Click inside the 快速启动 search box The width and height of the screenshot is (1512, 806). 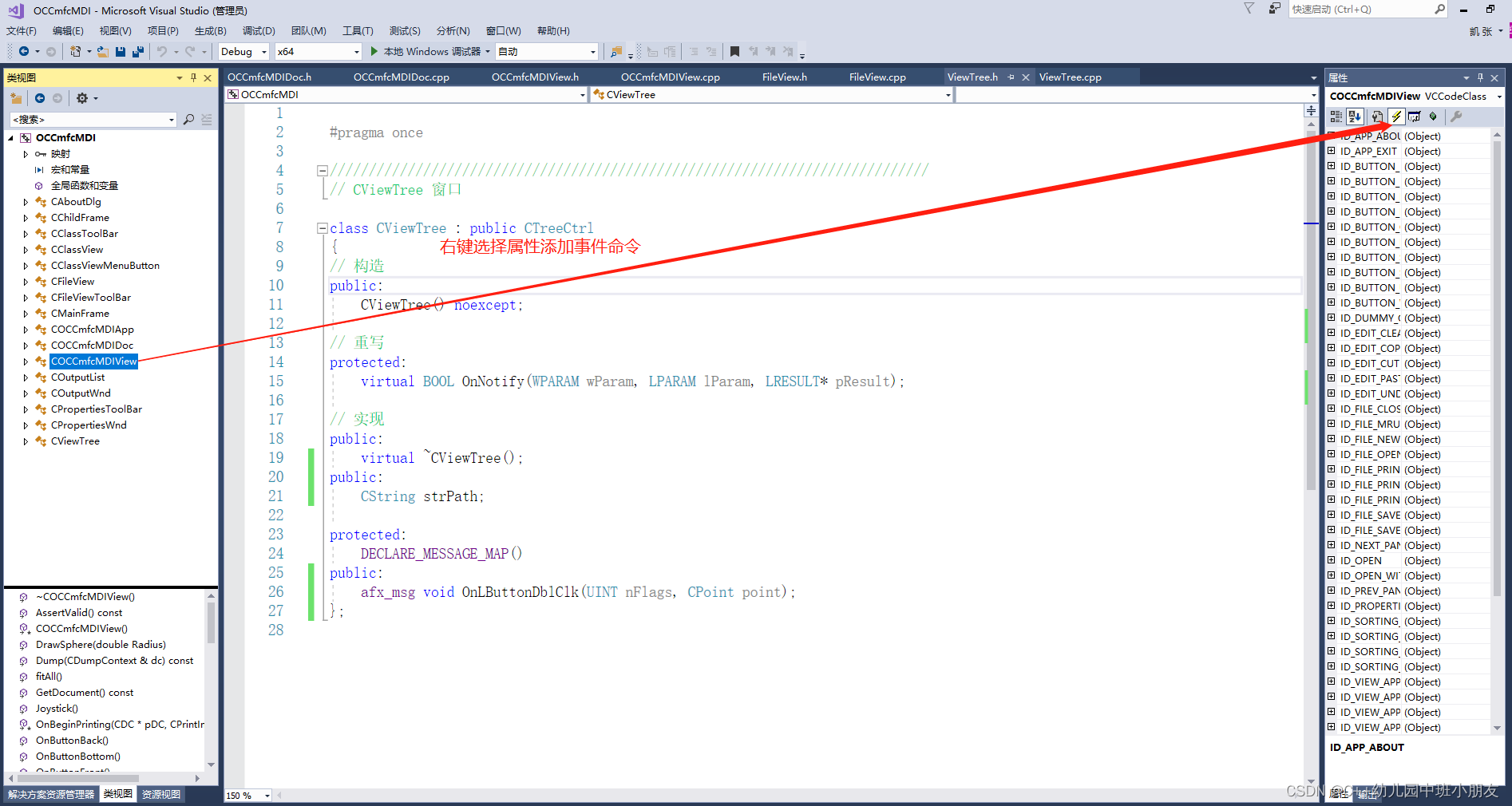pos(1365,10)
